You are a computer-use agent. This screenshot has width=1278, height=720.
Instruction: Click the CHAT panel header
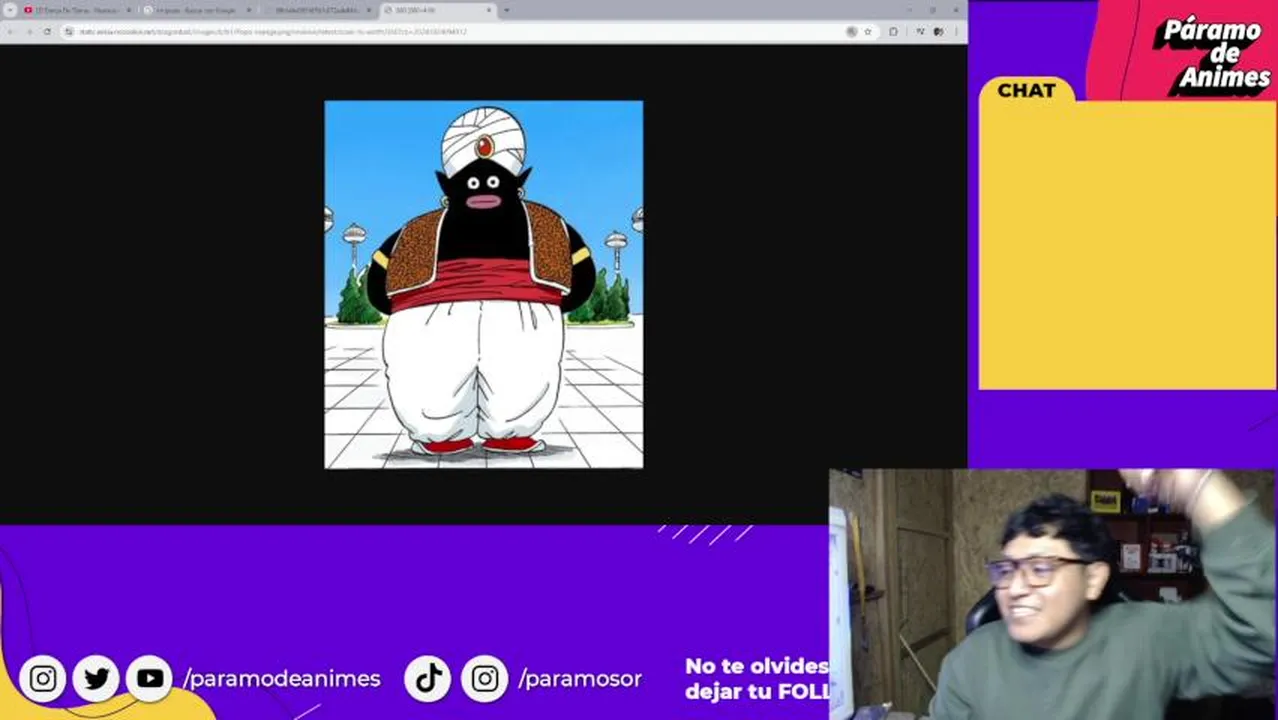(1026, 90)
